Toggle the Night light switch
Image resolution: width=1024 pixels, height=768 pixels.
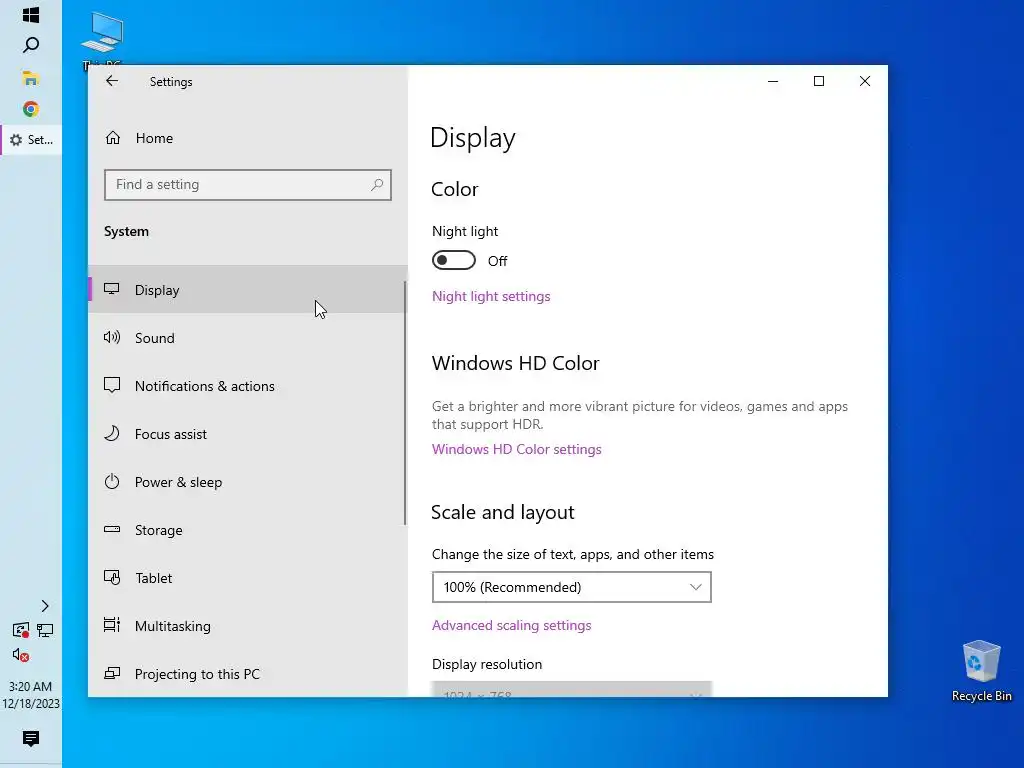pyautogui.click(x=454, y=261)
